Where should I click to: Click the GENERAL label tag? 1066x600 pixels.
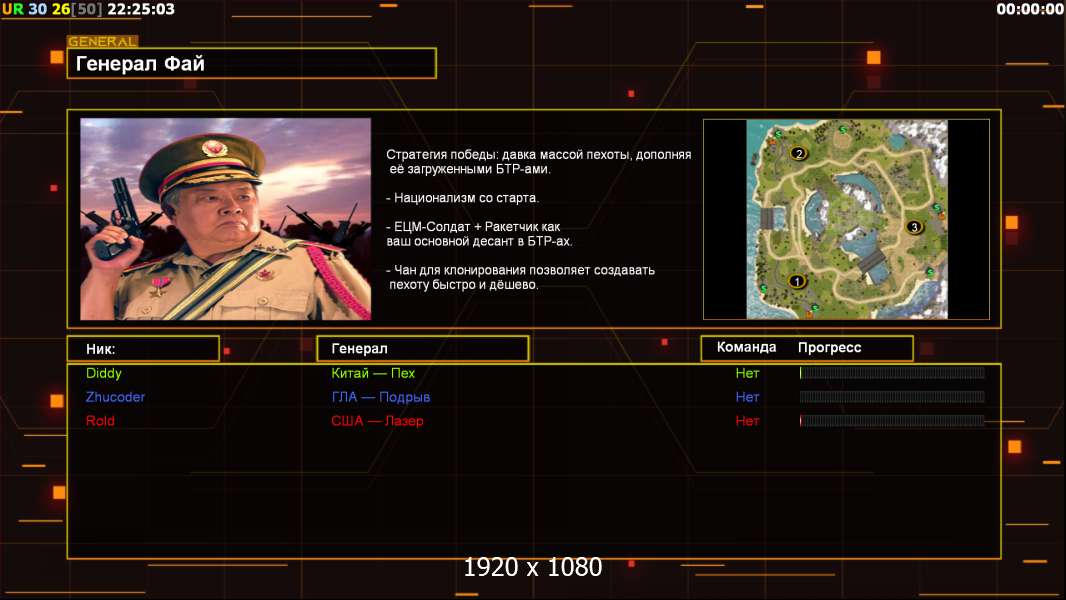click(103, 41)
